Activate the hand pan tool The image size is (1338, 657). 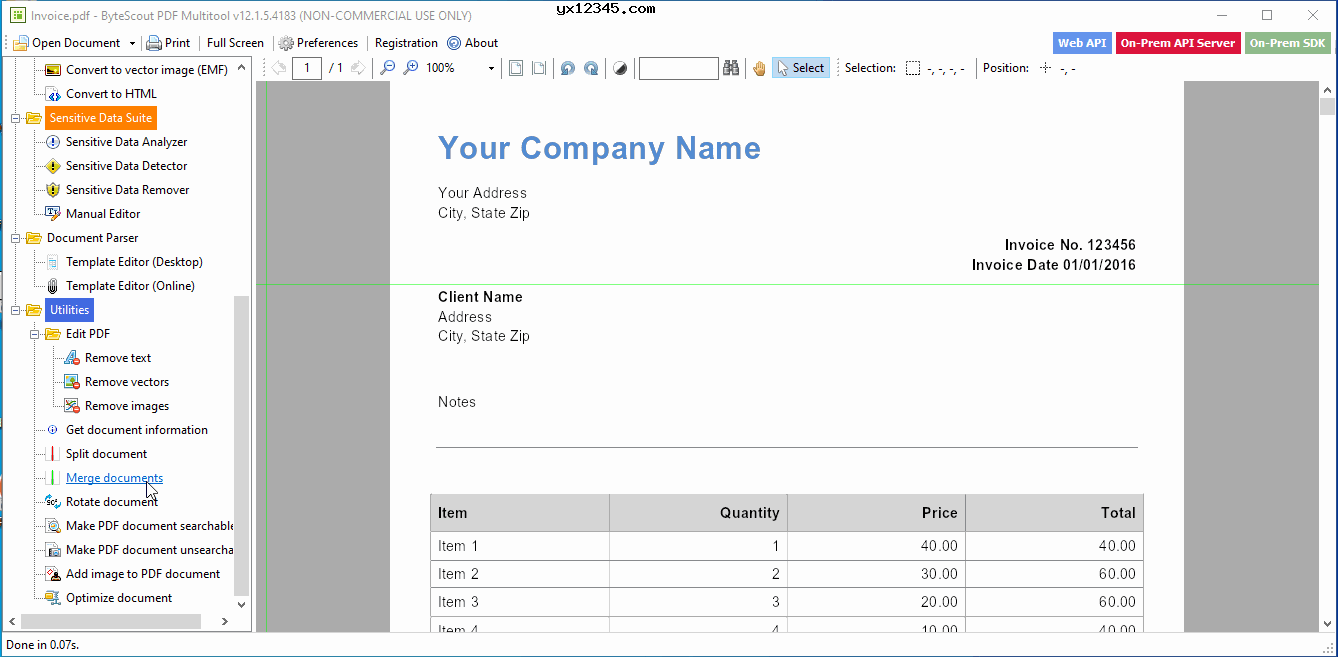[759, 68]
